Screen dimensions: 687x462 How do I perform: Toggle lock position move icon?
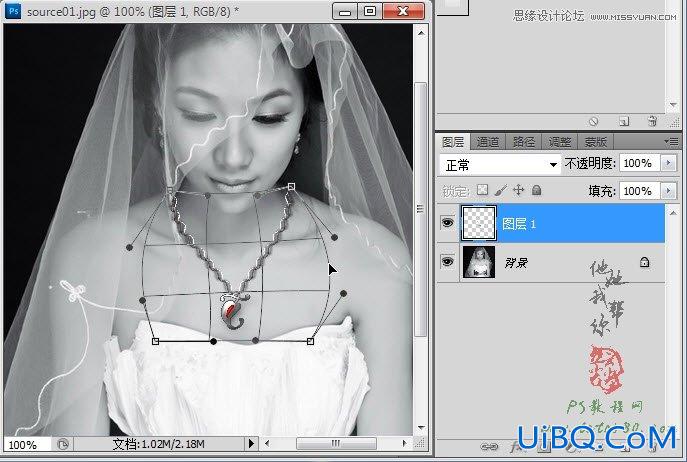pyautogui.click(x=519, y=190)
